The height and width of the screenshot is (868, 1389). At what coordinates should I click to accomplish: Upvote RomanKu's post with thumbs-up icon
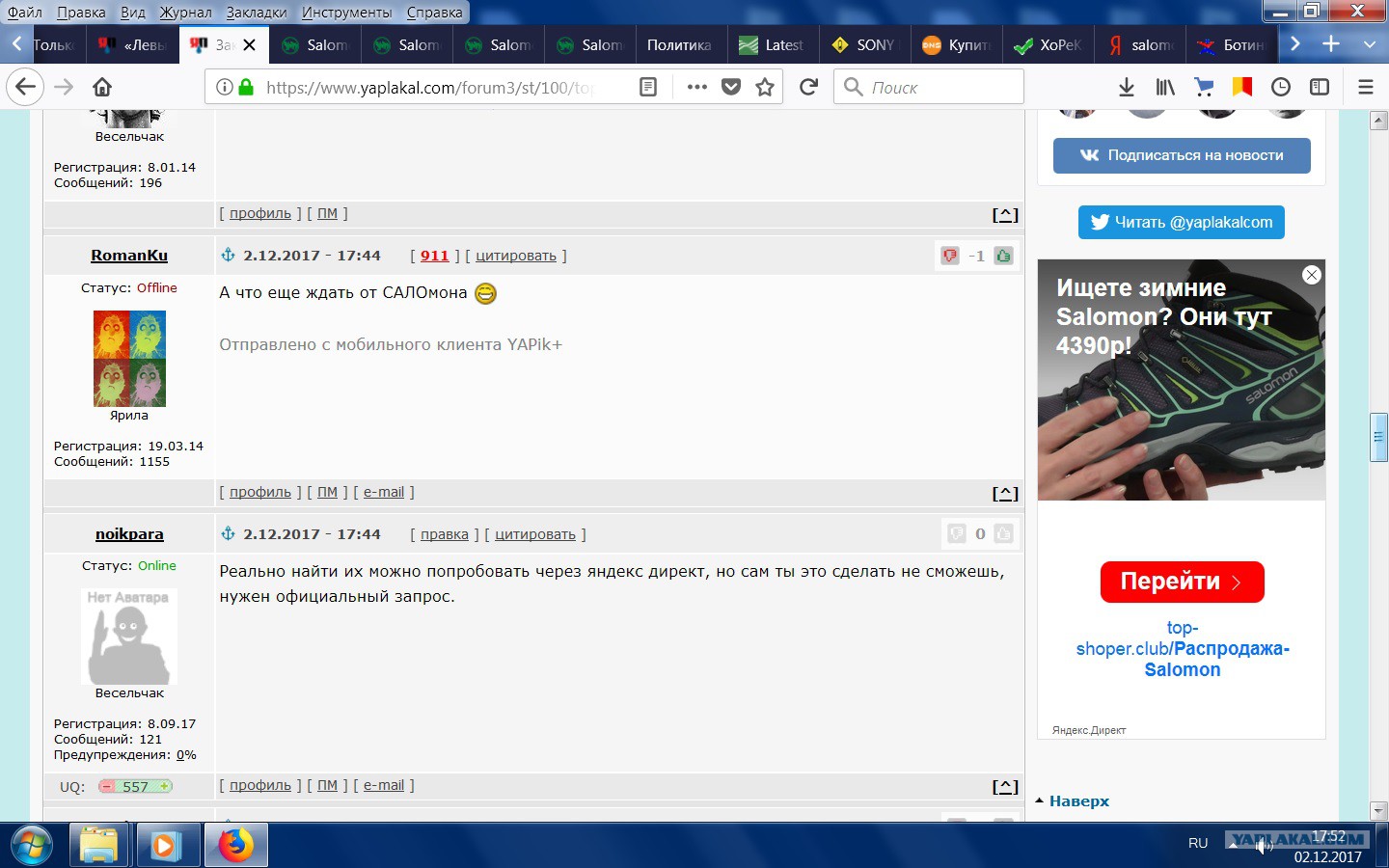coord(1003,256)
